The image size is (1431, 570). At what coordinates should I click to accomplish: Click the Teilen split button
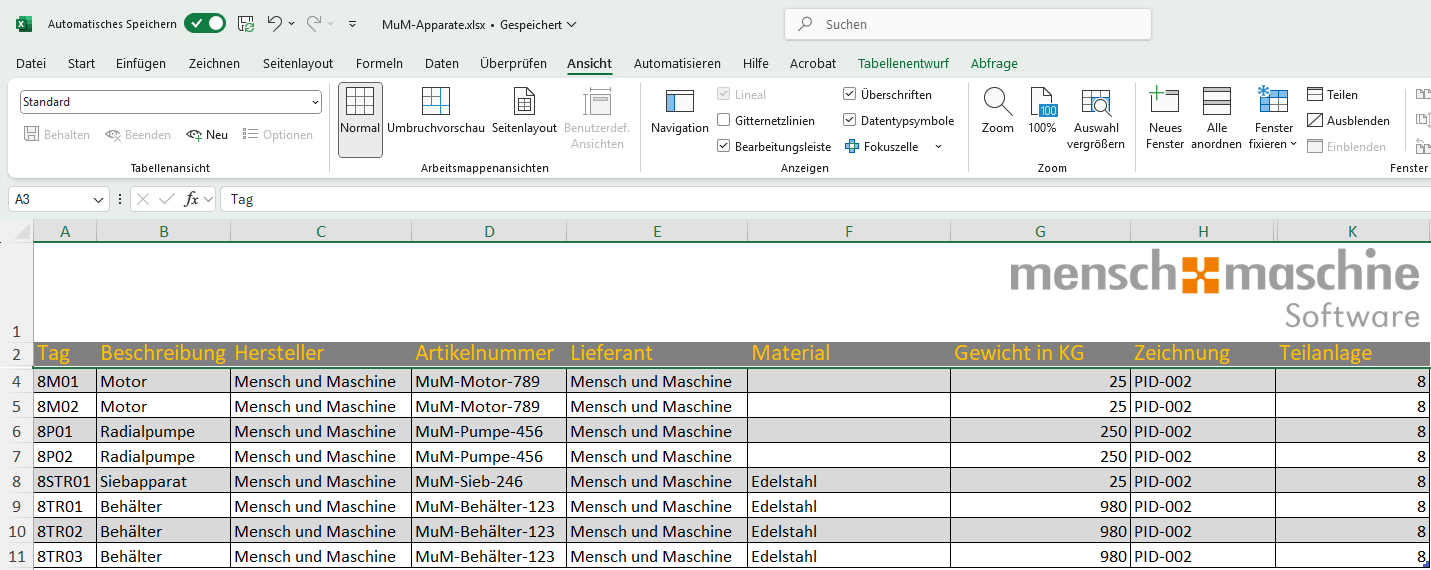point(1332,95)
